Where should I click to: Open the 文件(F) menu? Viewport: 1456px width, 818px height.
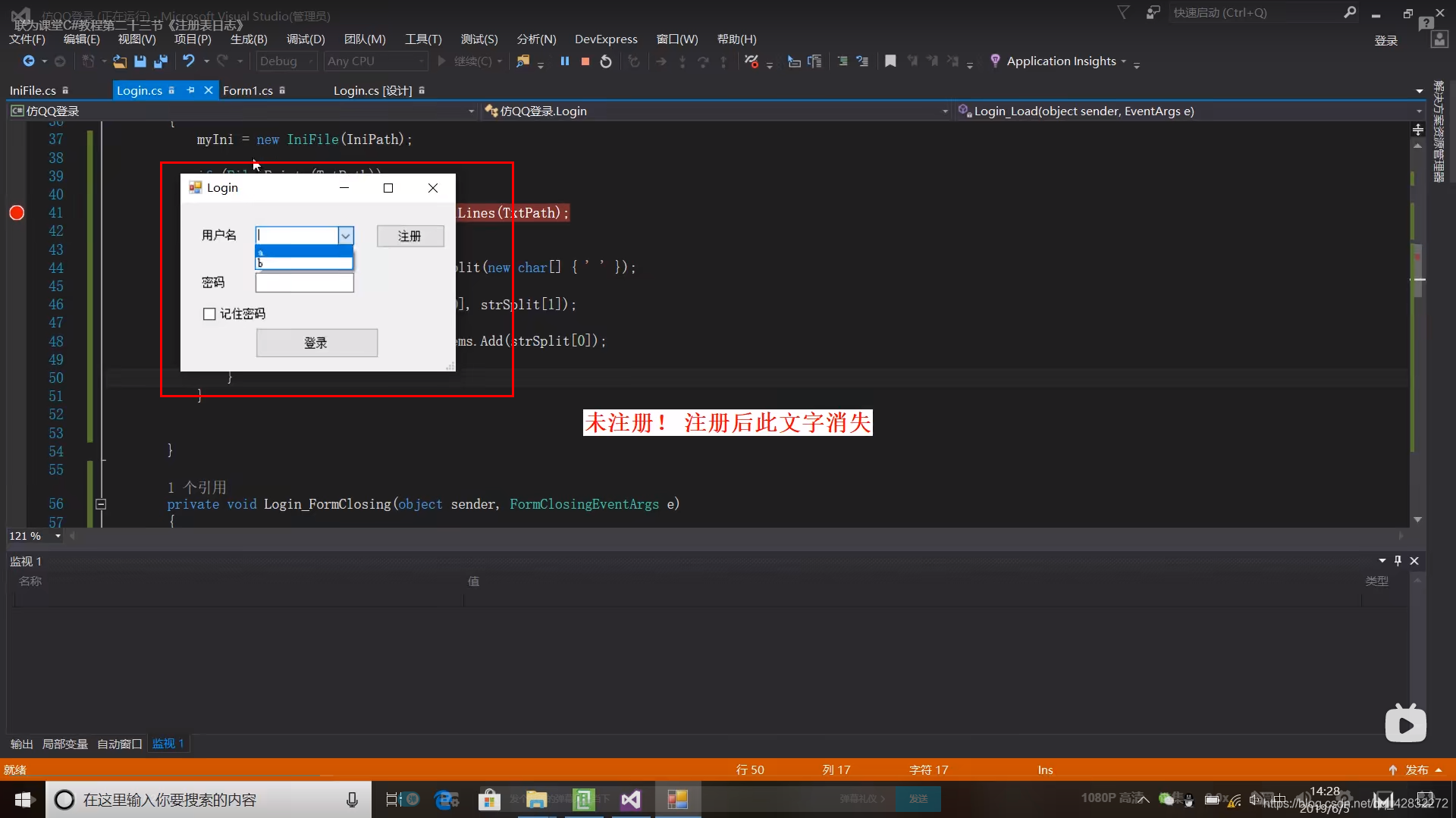27,39
